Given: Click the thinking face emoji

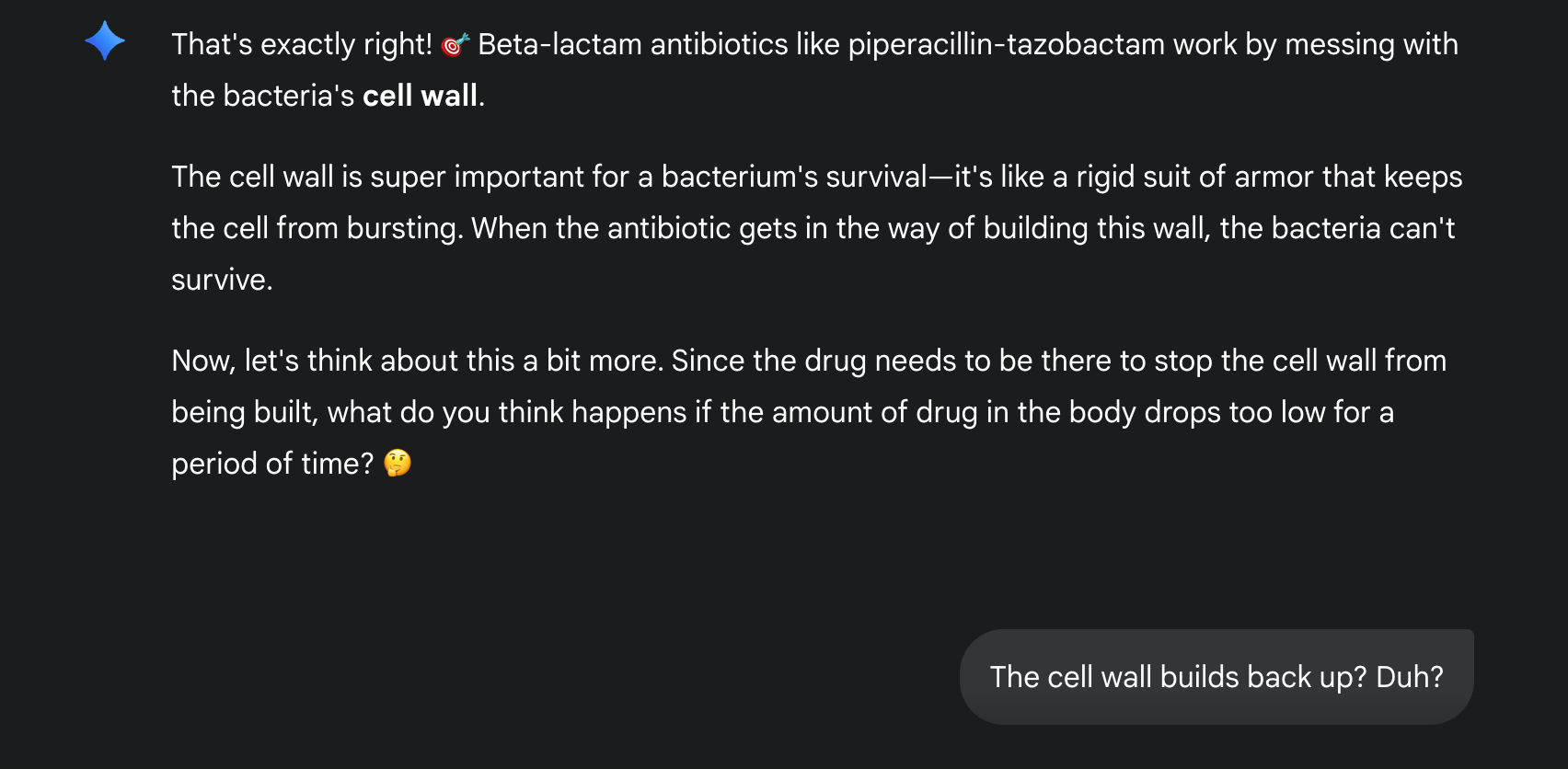Looking at the screenshot, I should click(398, 463).
